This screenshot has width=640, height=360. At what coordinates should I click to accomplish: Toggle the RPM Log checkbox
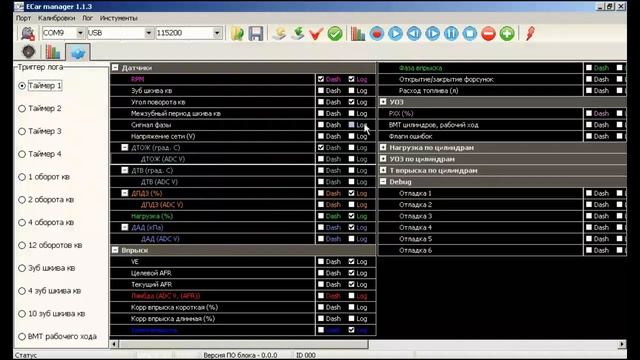click(x=351, y=79)
